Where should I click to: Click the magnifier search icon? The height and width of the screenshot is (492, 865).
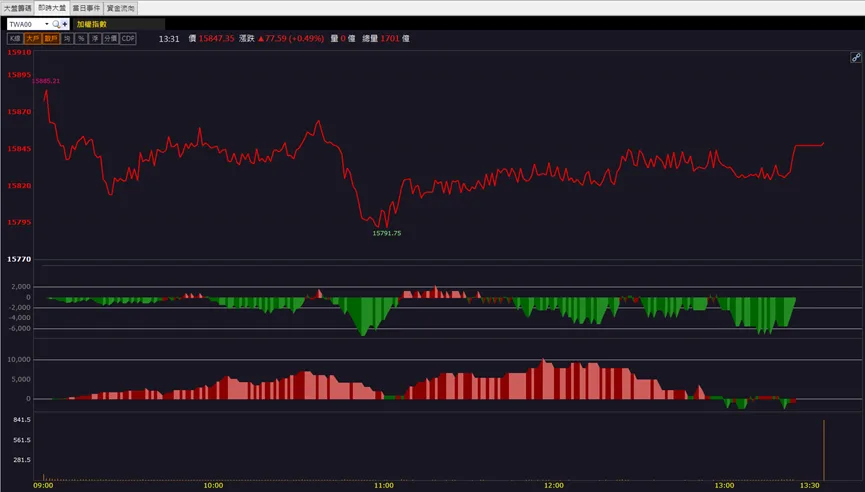tap(56, 24)
